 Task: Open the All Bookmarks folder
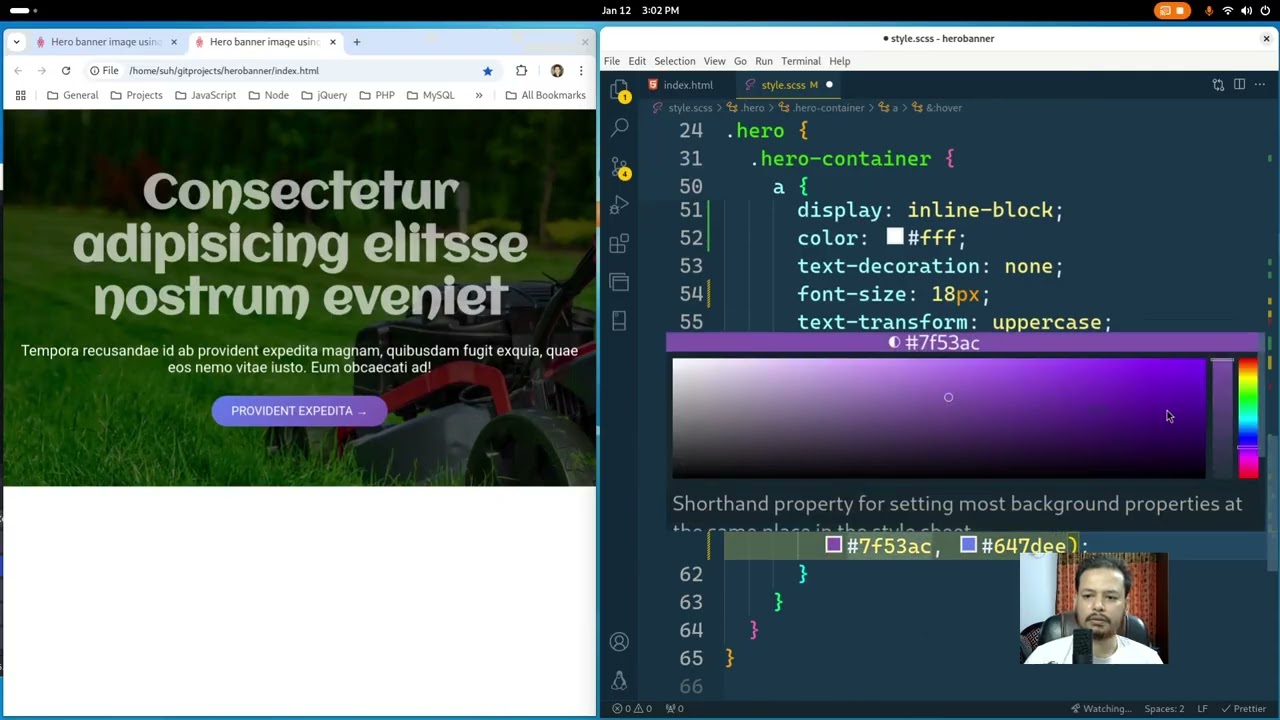pos(546,95)
